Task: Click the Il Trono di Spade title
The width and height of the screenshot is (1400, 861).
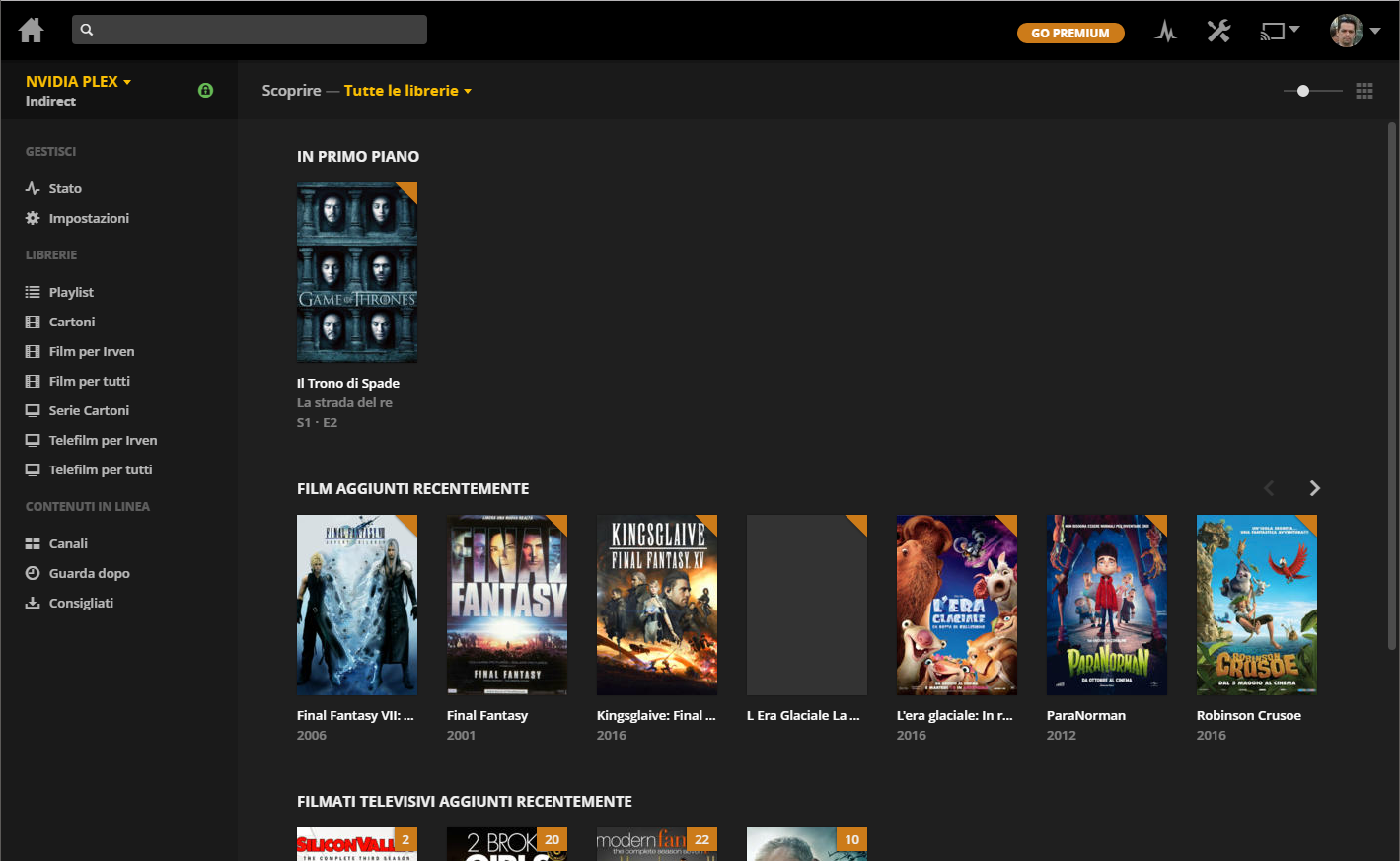Action: coord(348,383)
